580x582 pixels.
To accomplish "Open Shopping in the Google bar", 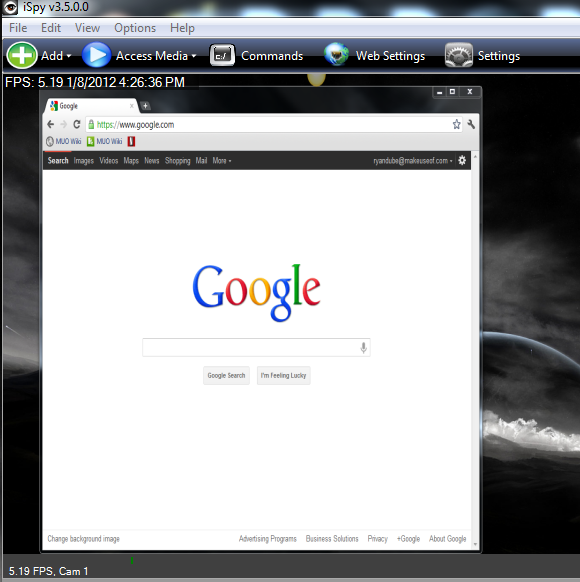I will pos(177,161).
